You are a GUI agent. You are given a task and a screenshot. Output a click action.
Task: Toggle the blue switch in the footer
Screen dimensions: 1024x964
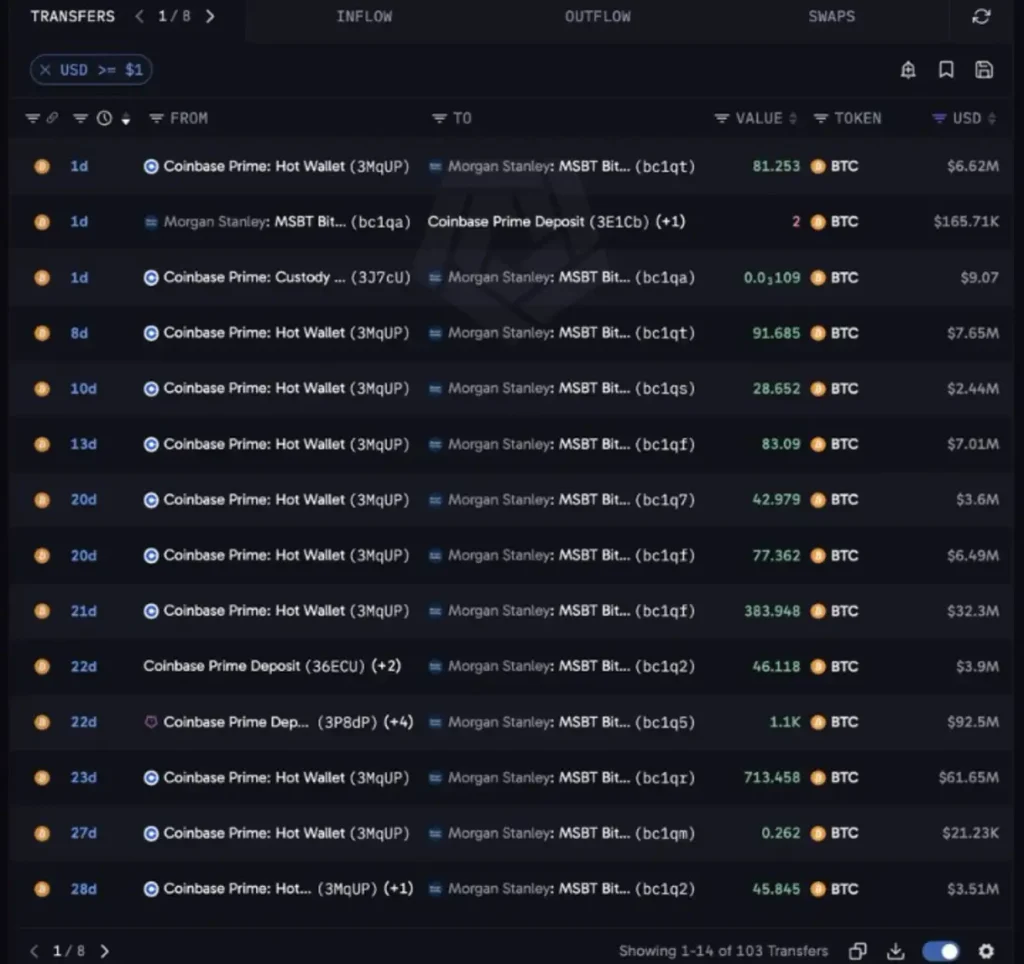[x=940, y=951]
